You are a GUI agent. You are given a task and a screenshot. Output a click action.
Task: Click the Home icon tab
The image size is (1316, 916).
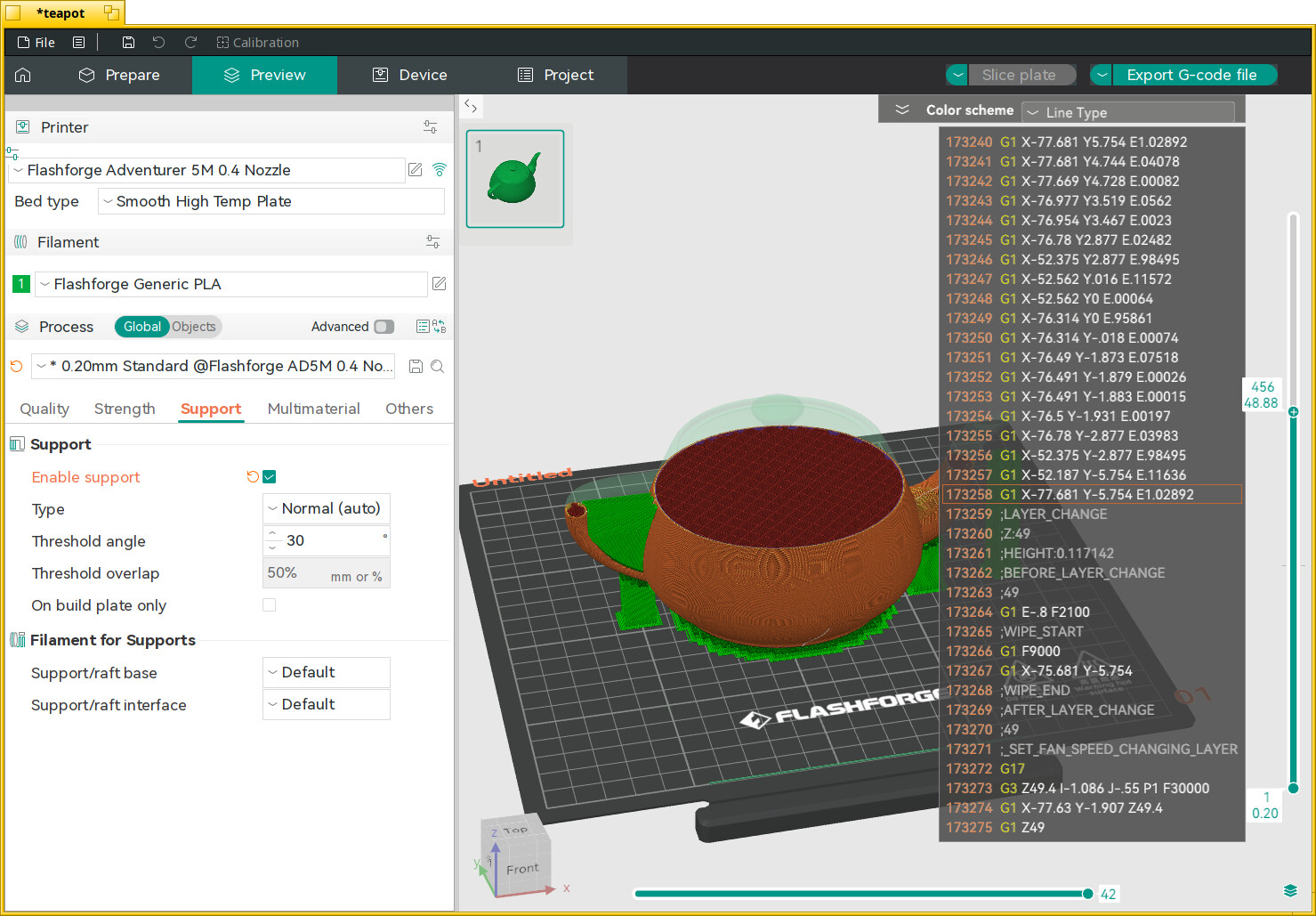(23, 75)
